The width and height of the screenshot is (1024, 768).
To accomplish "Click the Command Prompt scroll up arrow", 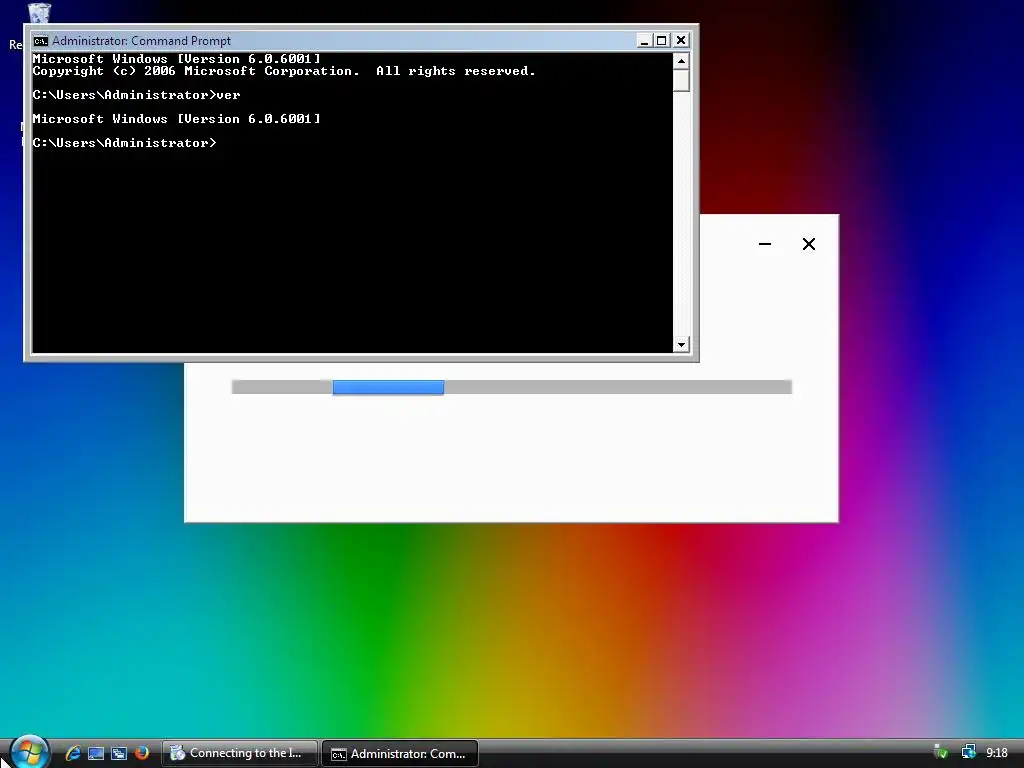I will (681, 61).
